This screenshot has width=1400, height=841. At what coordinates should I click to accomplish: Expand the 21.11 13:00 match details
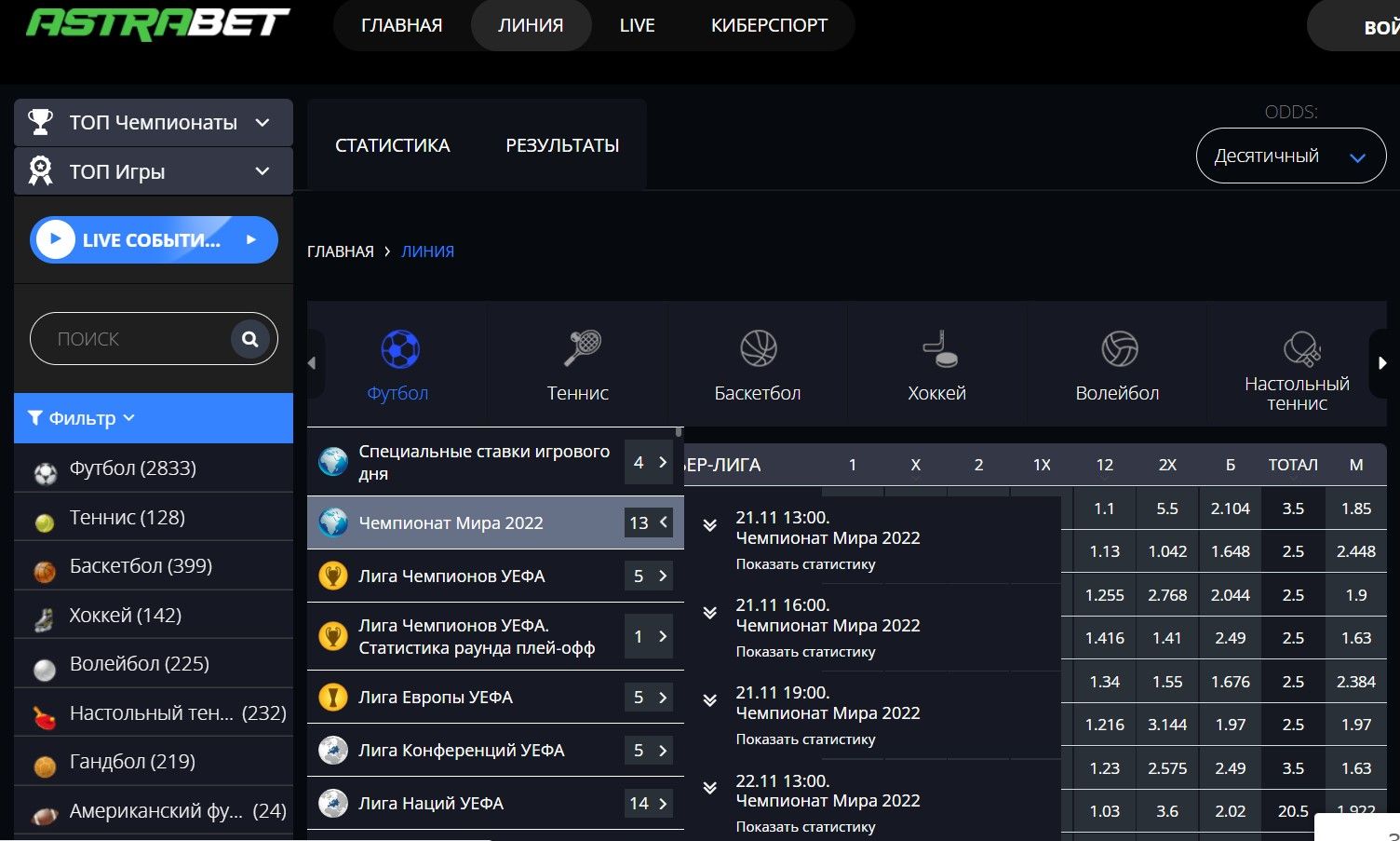click(x=709, y=525)
